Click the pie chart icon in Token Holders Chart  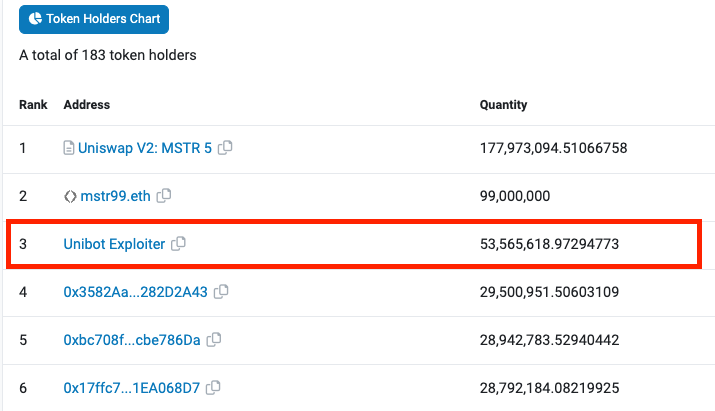[x=35, y=19]
